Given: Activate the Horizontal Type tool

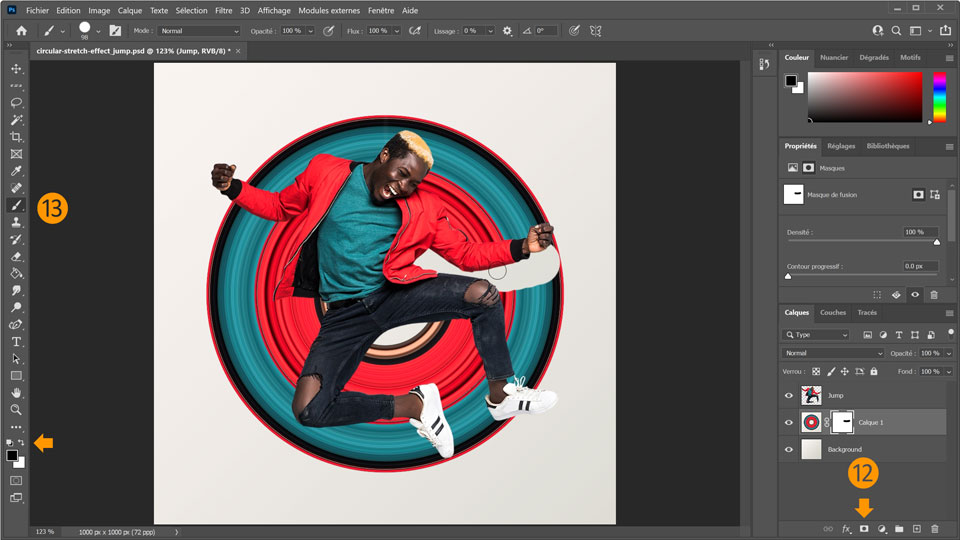Looking at the screenshot, I should [16, 342].
